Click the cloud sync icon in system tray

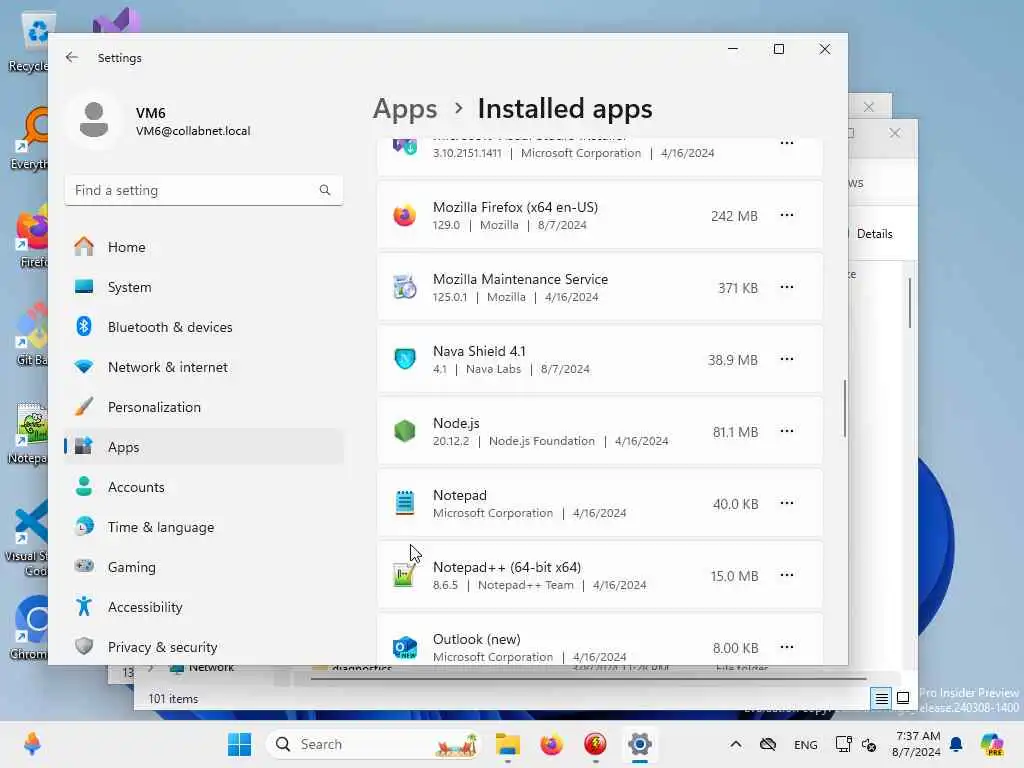tap(768, 744)
